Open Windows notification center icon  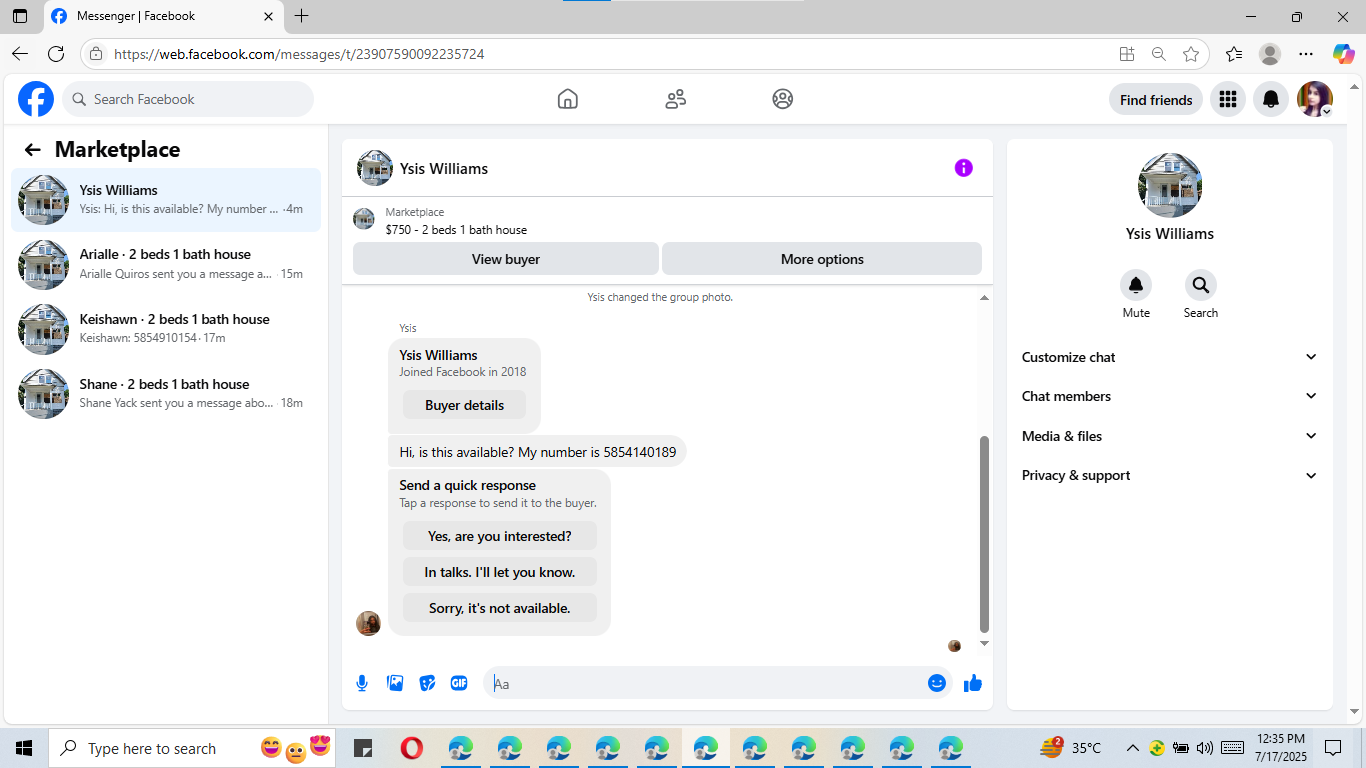point(1333,748)
